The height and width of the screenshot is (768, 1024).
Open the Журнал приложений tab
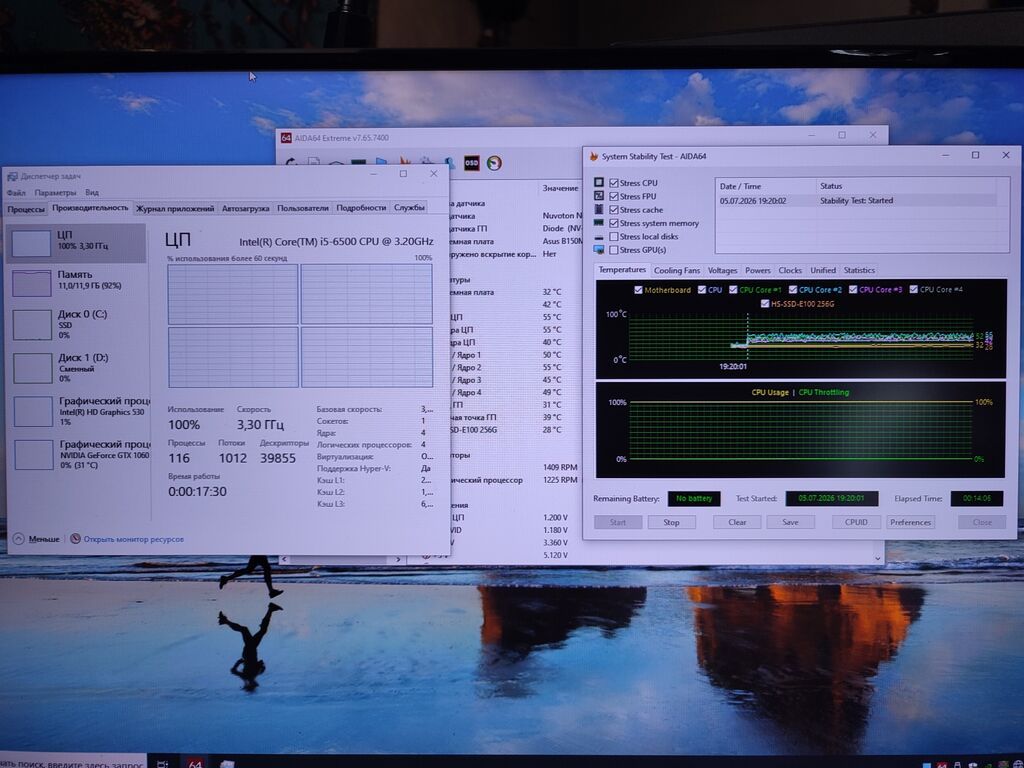(x=175, y=208)
